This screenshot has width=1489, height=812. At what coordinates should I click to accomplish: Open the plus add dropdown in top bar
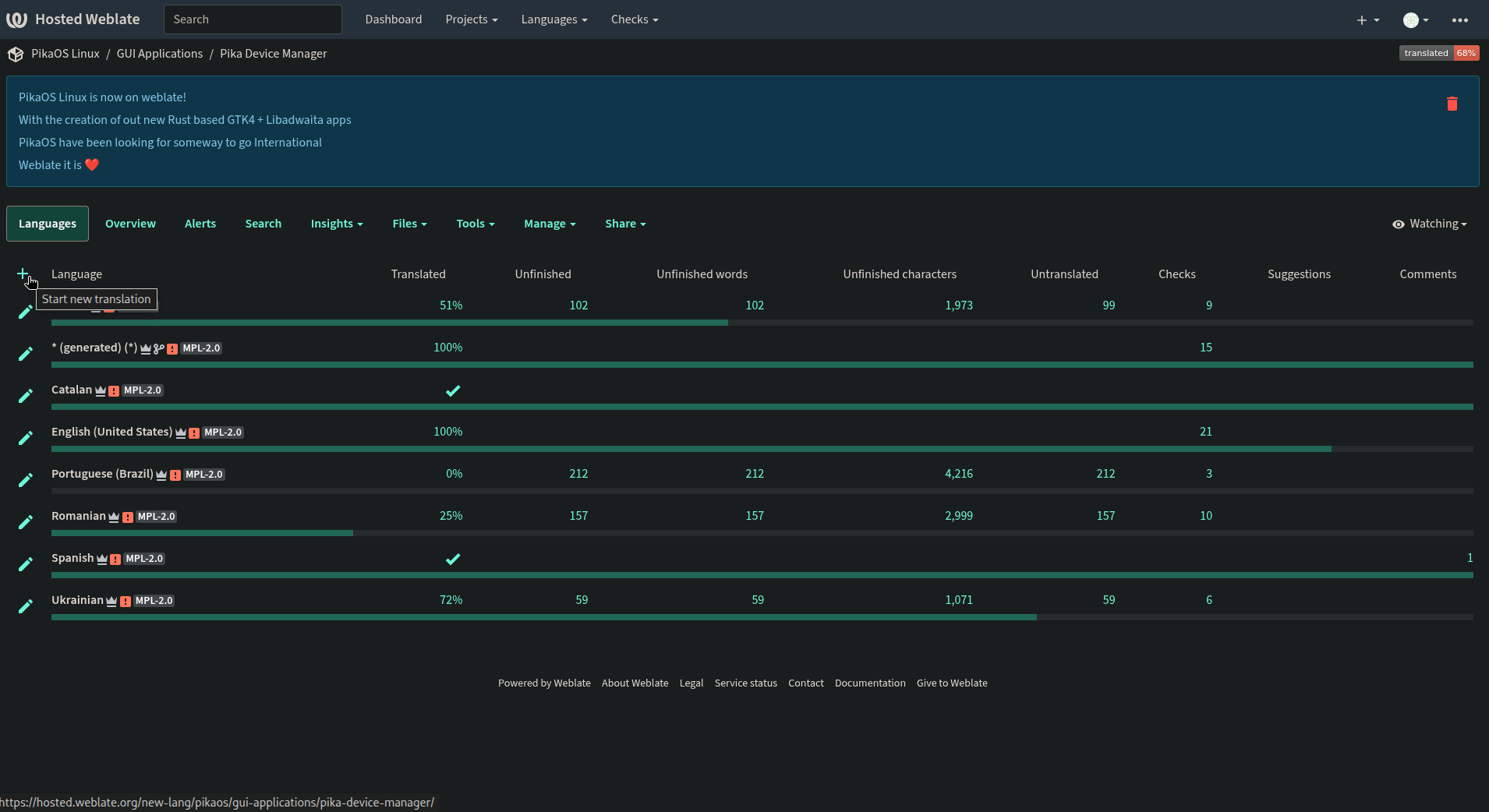(x=1368, y=20)
